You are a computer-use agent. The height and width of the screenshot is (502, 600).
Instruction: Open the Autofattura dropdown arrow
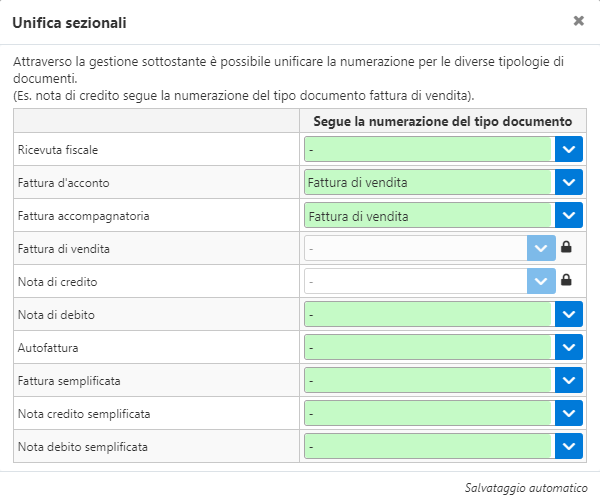coord(569,347)
